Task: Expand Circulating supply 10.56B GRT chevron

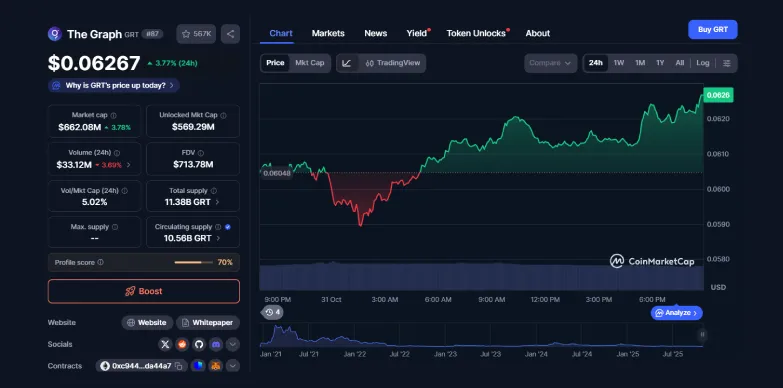Action: (x=218, y=239)
